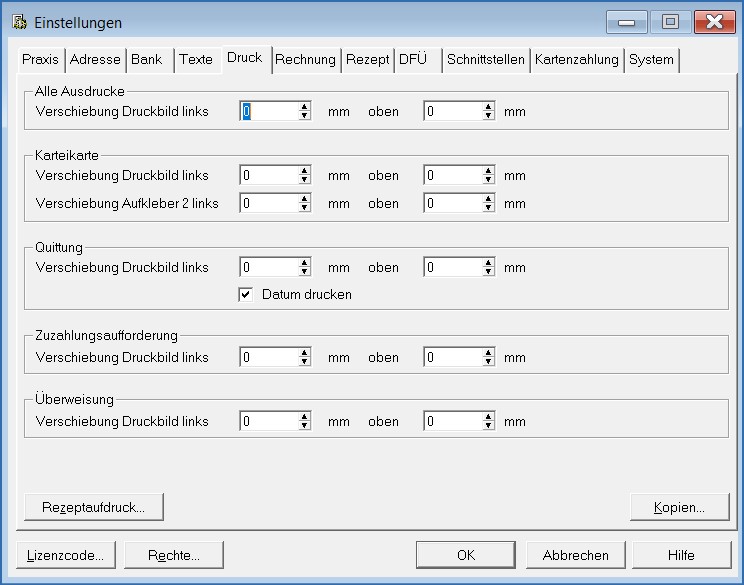Increase Alle Ausdrucke links offset spinner
744x585 pixels.
coord(304,107)
